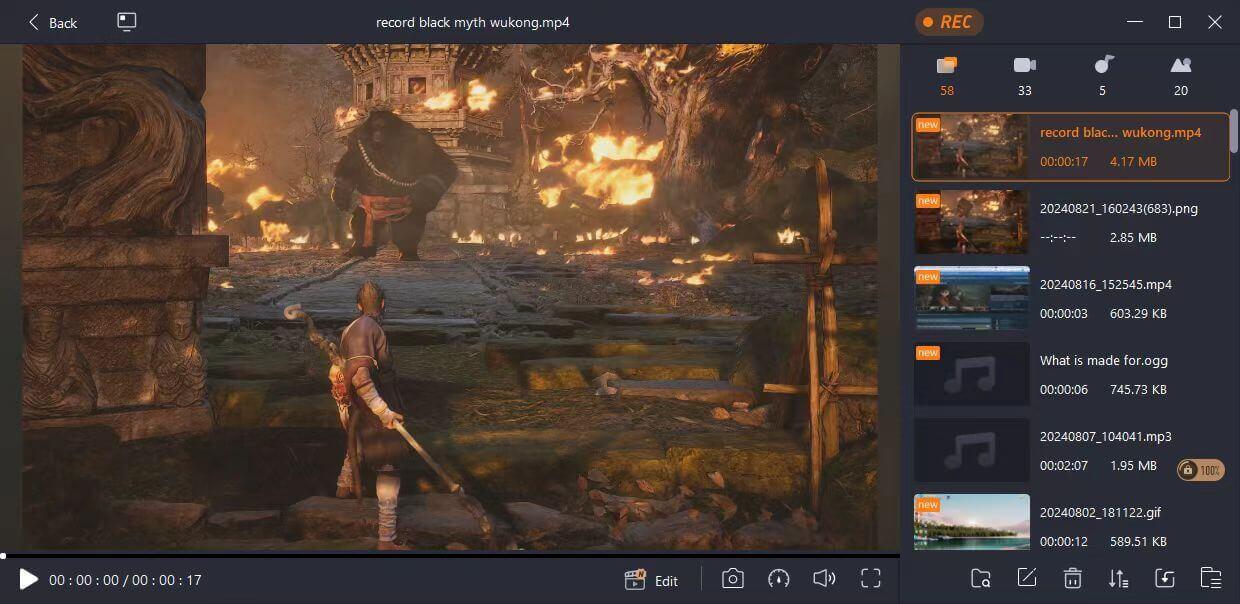The image size is (1240, 604).
Task: Maximize the player window
Action: [x=1175, y=22]
